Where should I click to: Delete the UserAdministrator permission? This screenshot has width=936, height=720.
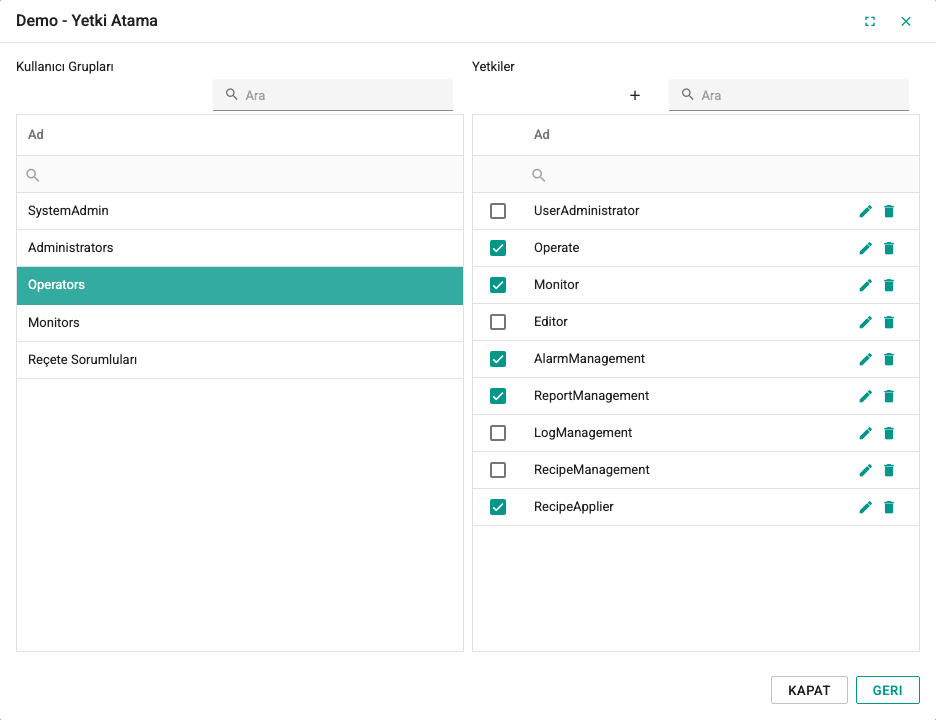pos(889,211)
